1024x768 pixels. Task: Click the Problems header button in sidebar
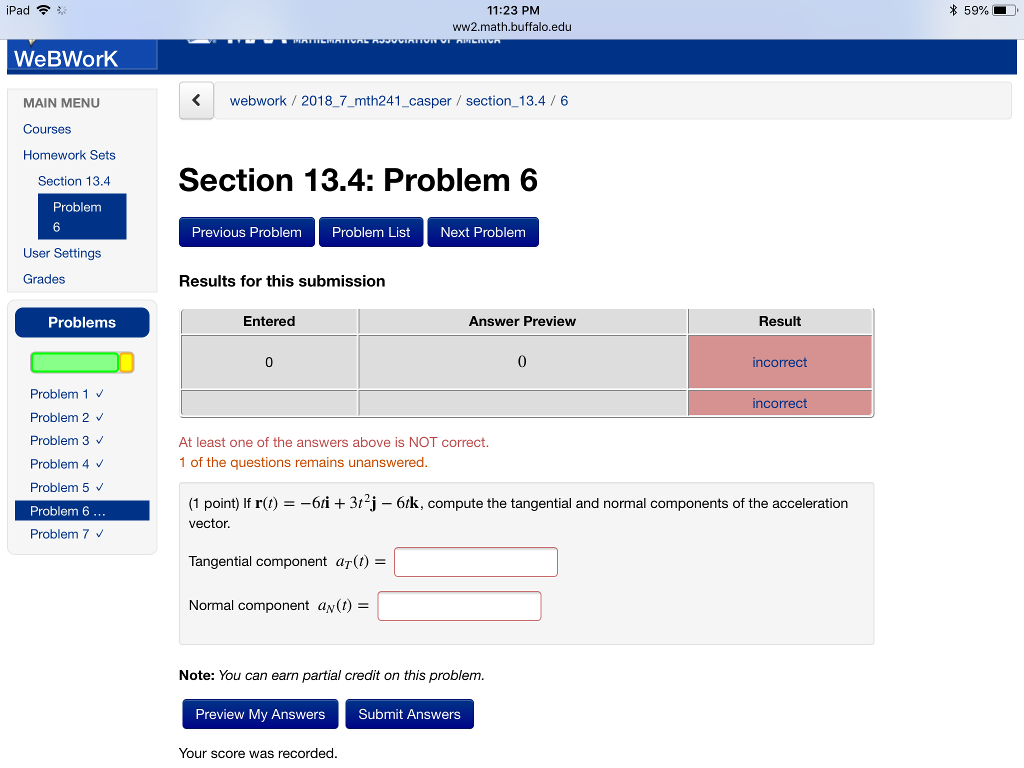point(82,323)
